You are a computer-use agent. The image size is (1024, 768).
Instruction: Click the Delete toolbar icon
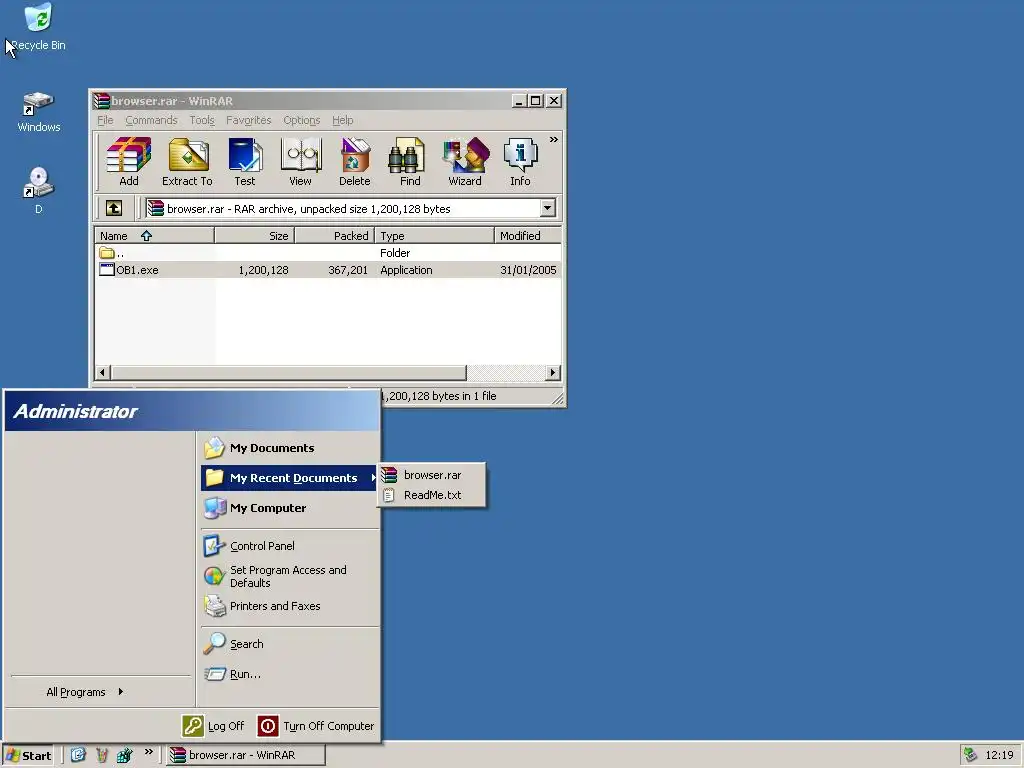pos(355,162)
